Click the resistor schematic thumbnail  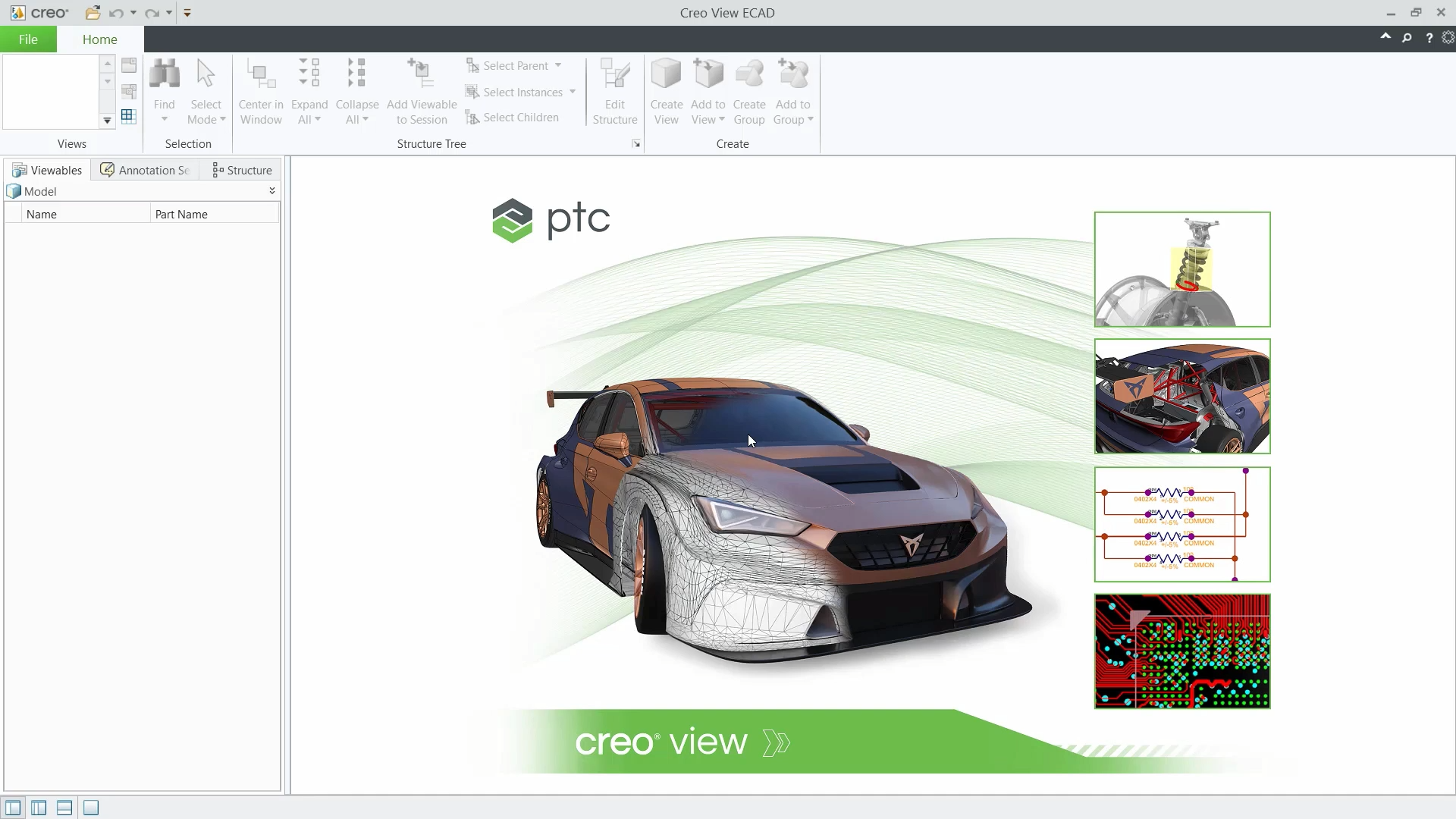tap(1182, 525)
